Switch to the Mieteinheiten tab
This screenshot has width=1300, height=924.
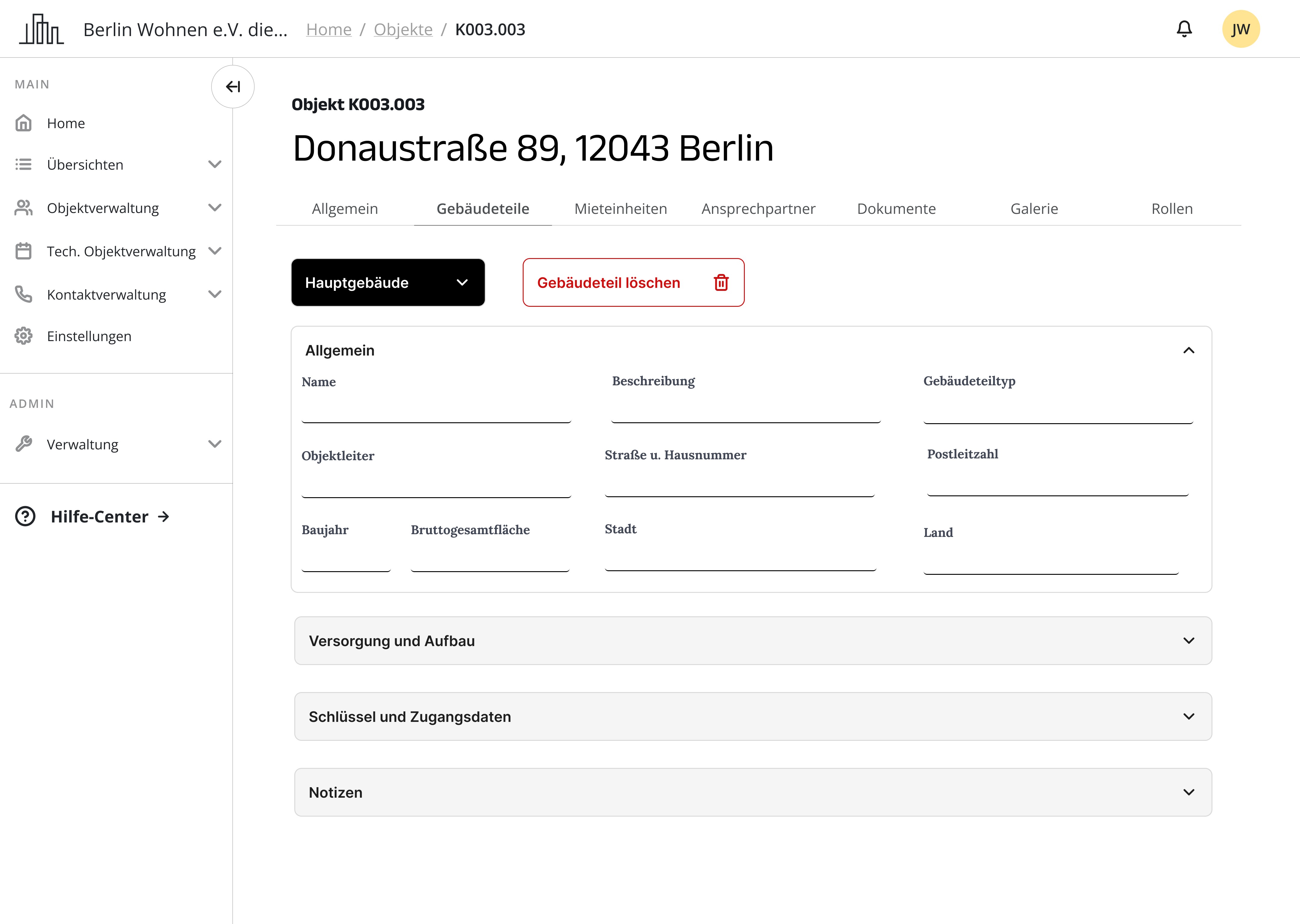621,209
